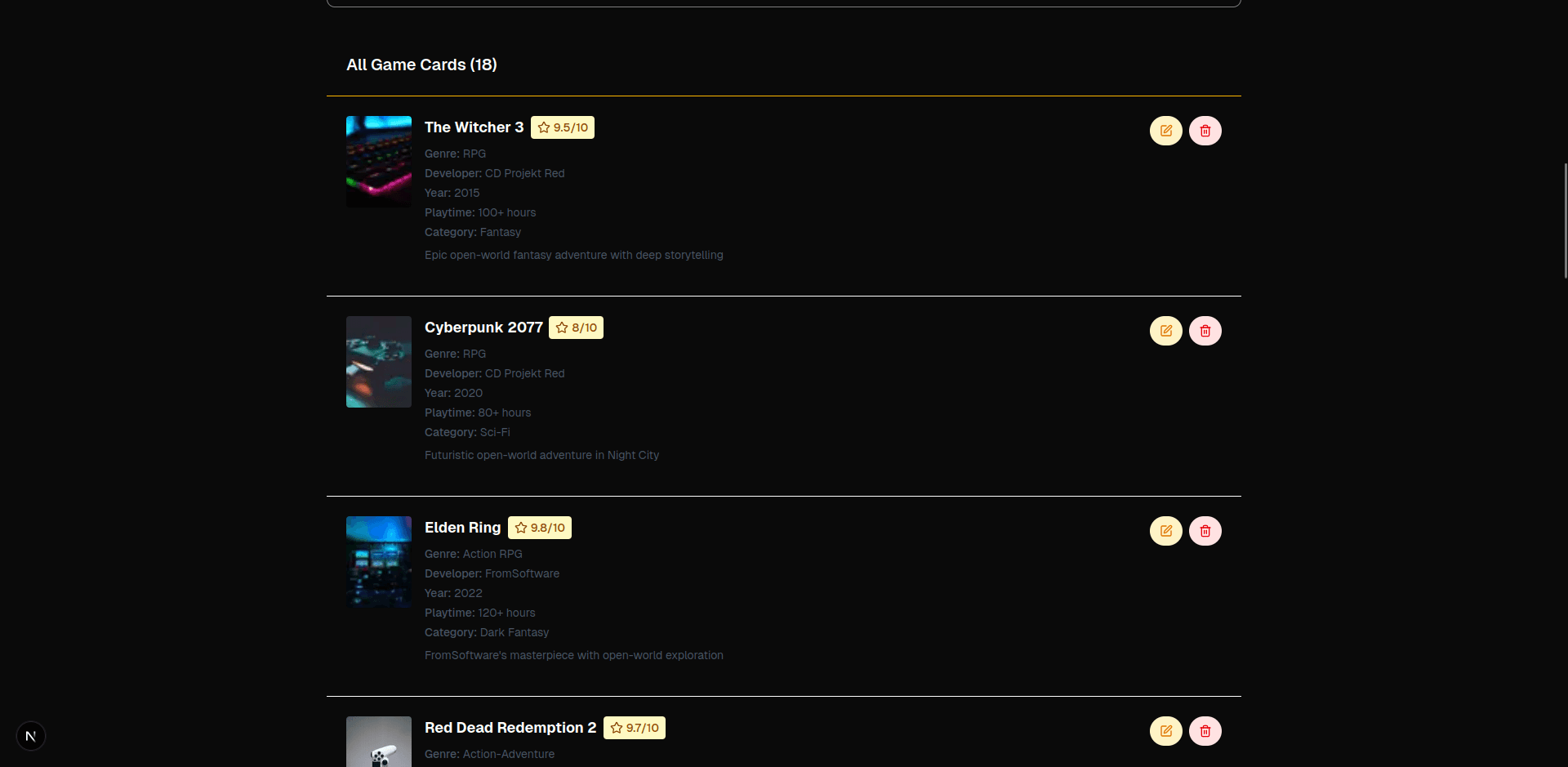Click the 9.8/10 badge next to Elden Ring

coord(539,528)
